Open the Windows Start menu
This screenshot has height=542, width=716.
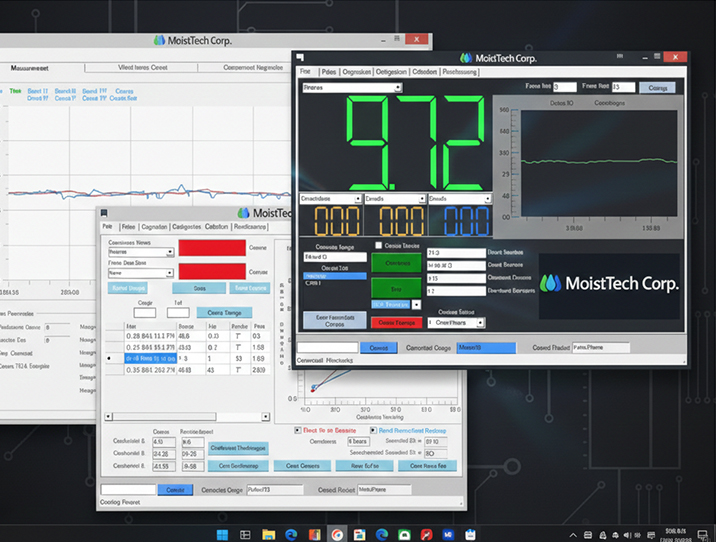pyautogui.click(x=222, y=534)
